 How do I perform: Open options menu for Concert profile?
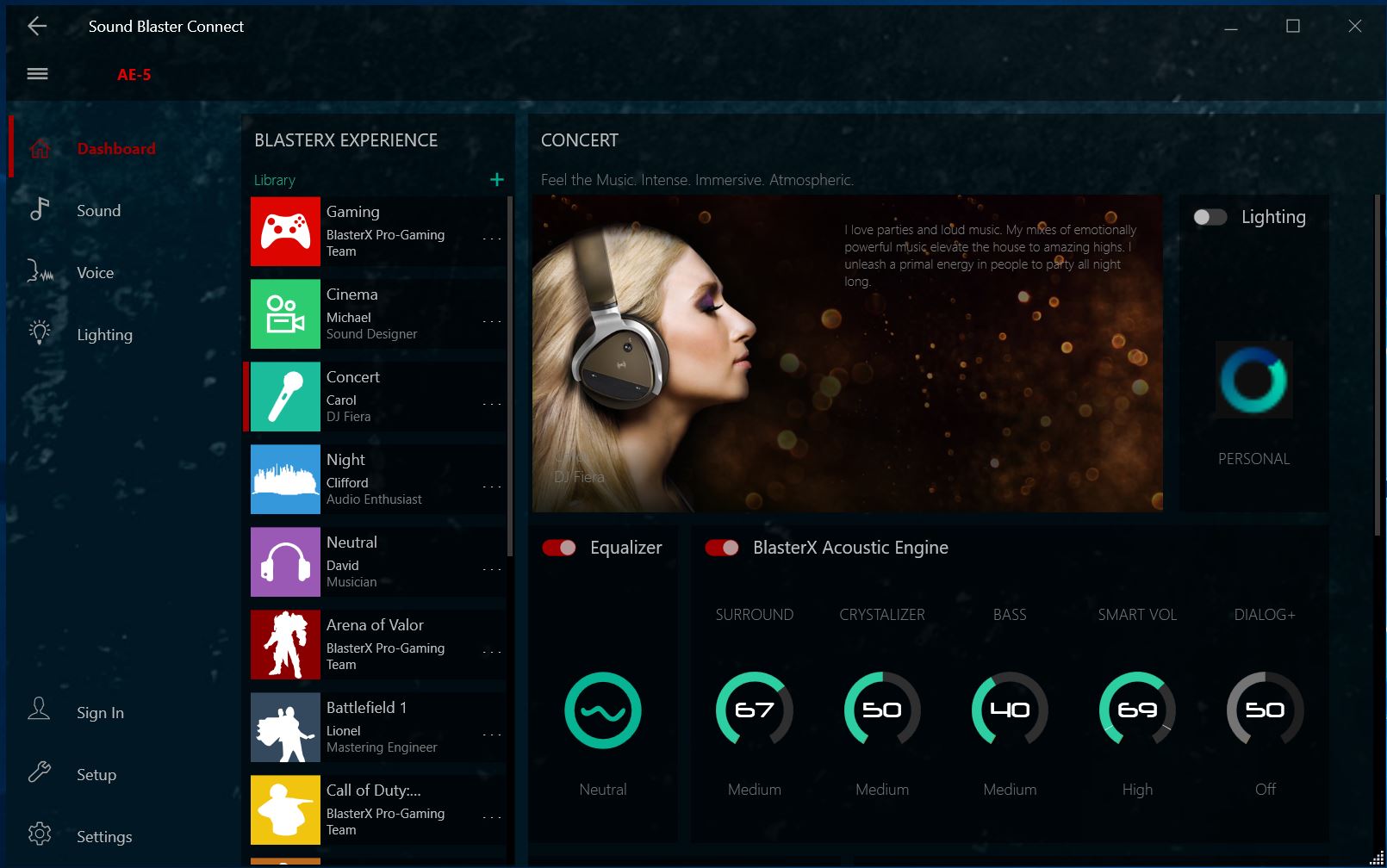[x=492, y=404]
